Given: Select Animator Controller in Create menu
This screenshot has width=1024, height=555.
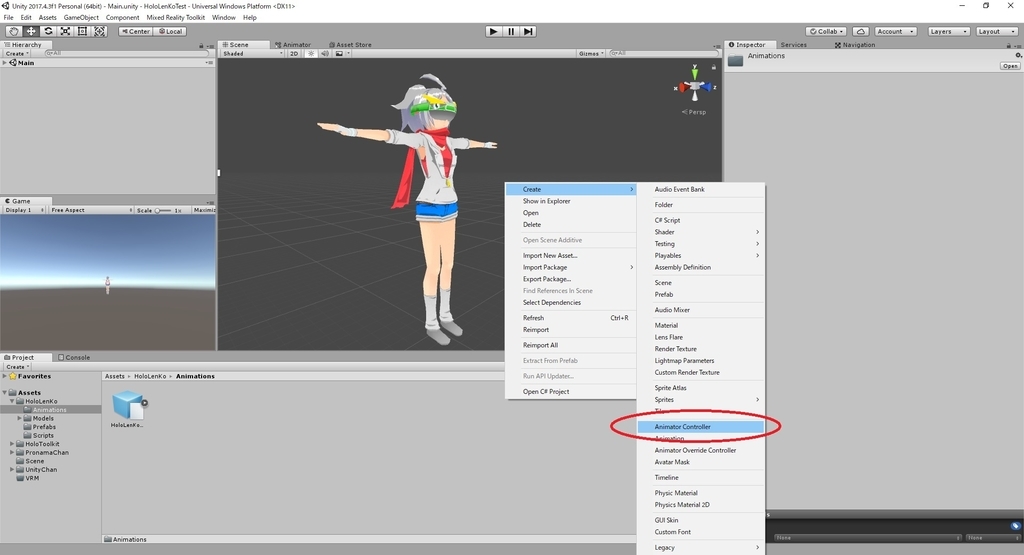Looking at the screenshot, I should [700, 426].
